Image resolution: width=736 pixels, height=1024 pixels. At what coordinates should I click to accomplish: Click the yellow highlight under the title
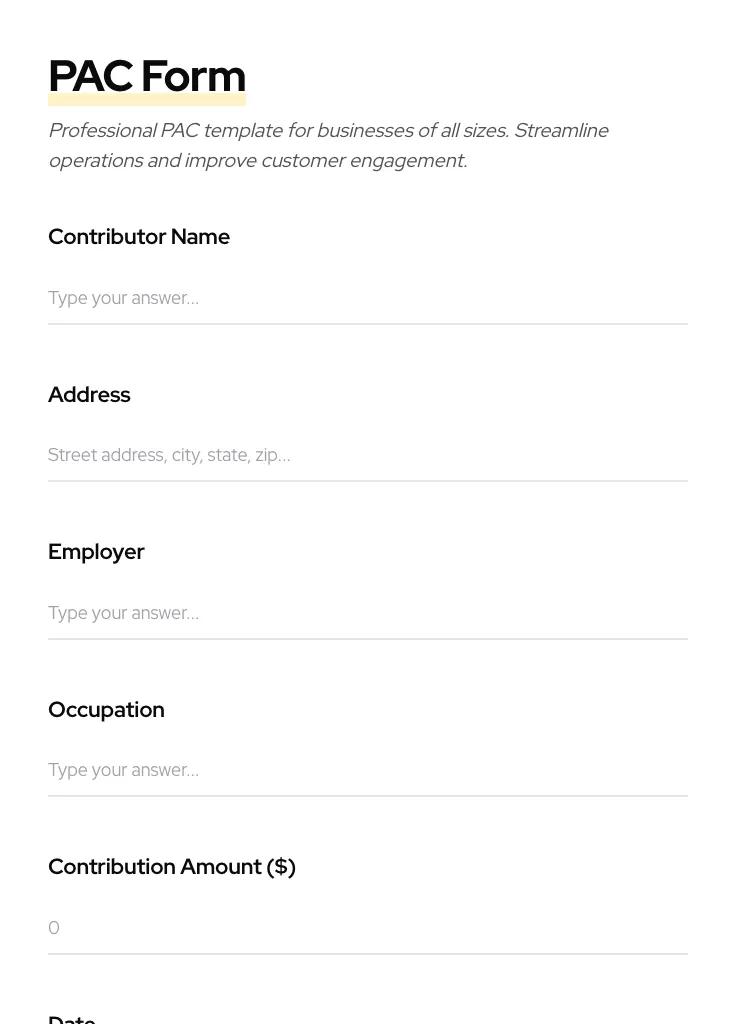pos(147,101)
